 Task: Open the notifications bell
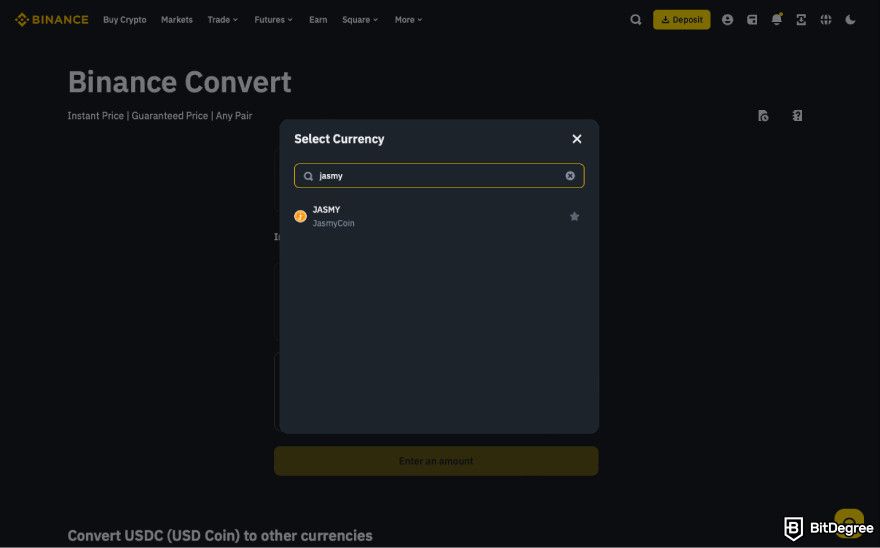coord(777,20)
